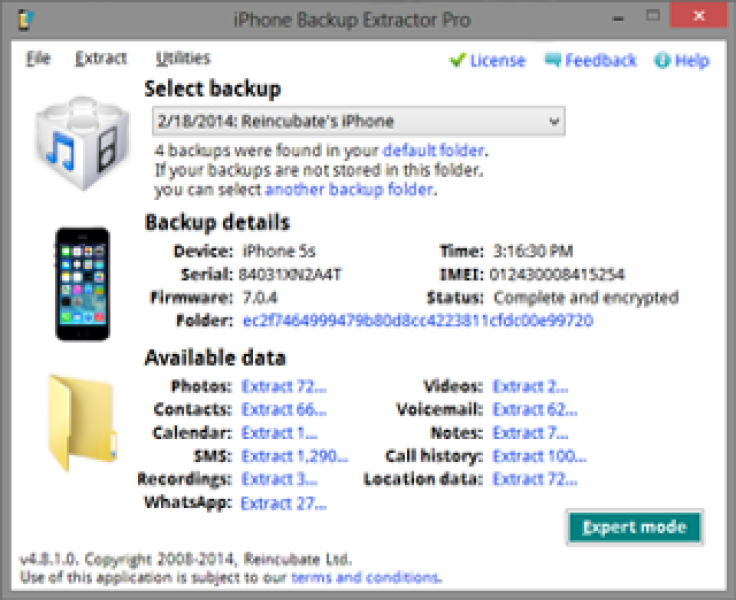
Task: Extract 27 WhatsApp items
Action: click(284, 503)
